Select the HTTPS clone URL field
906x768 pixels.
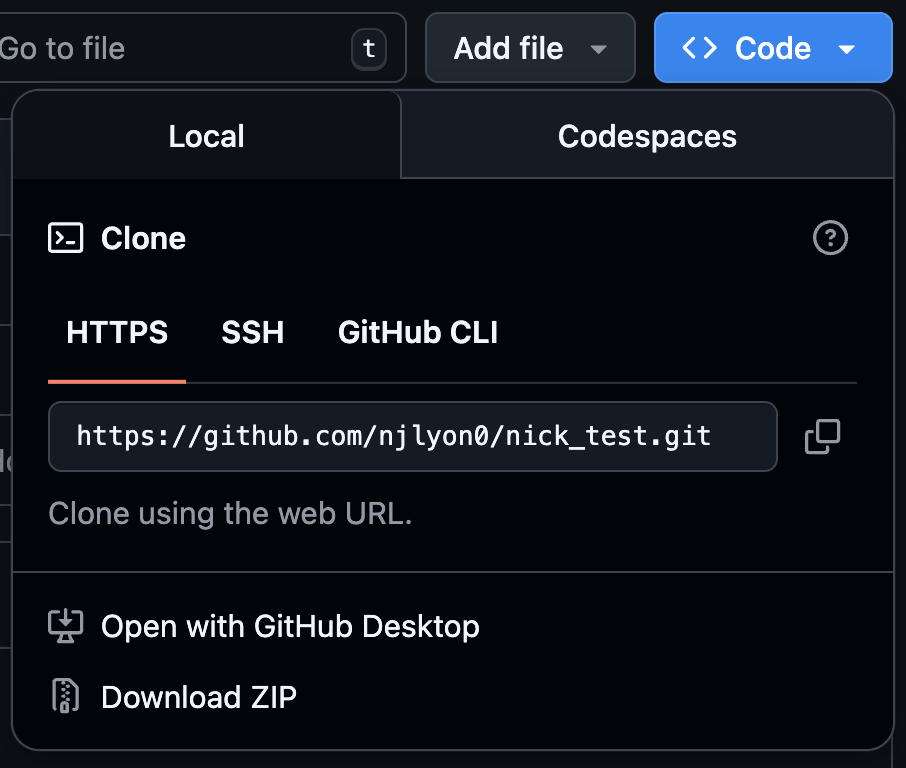tap(413, 437)
